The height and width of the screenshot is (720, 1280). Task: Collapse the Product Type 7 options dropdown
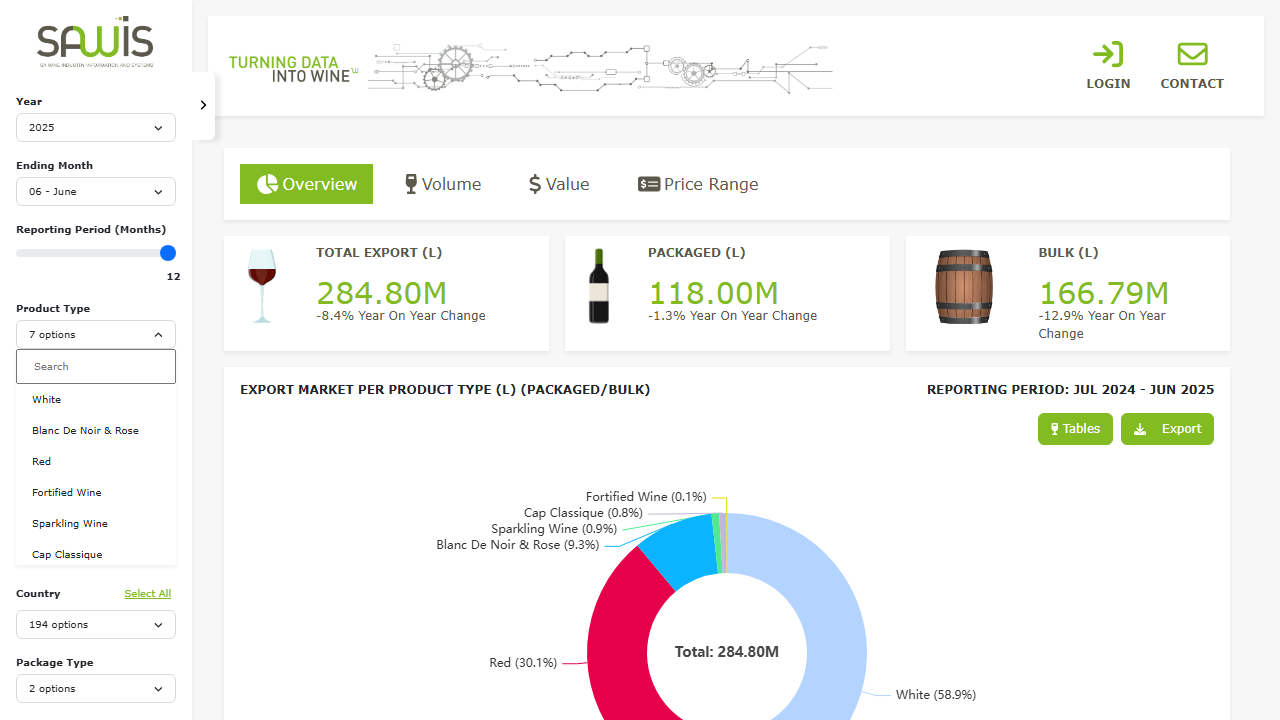coord(96,334)
